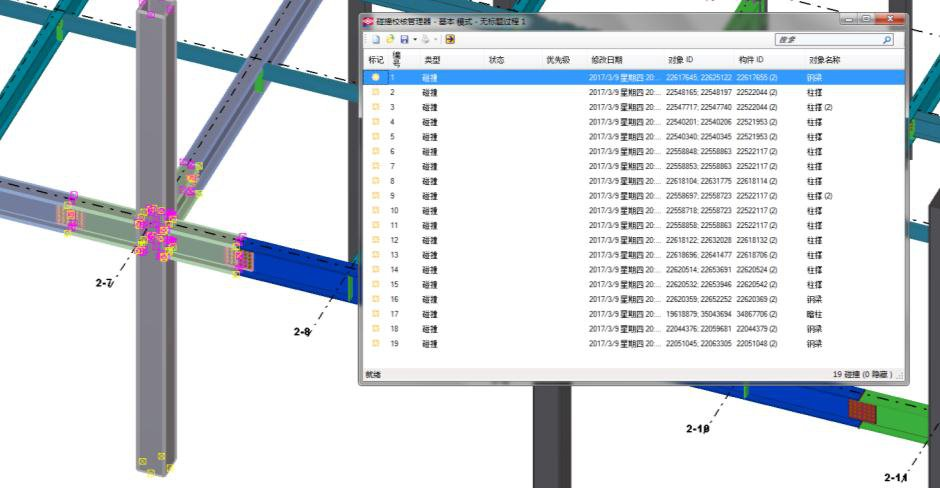Select object ID cell 22540340; 22540345
The width and height of the screenshot is (940, 488).
tap(698, 137)
